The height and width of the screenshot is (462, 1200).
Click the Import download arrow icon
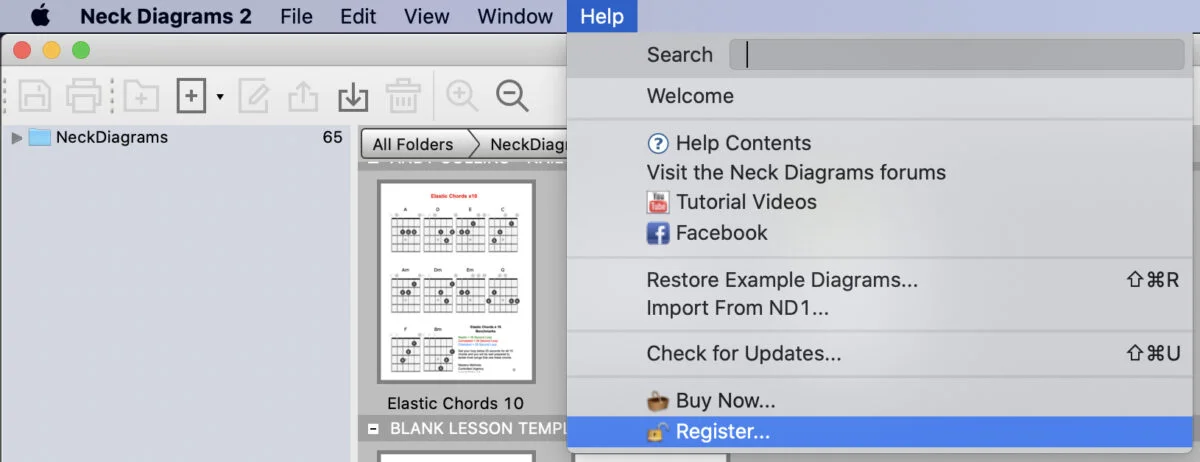[x=352, y=96]
